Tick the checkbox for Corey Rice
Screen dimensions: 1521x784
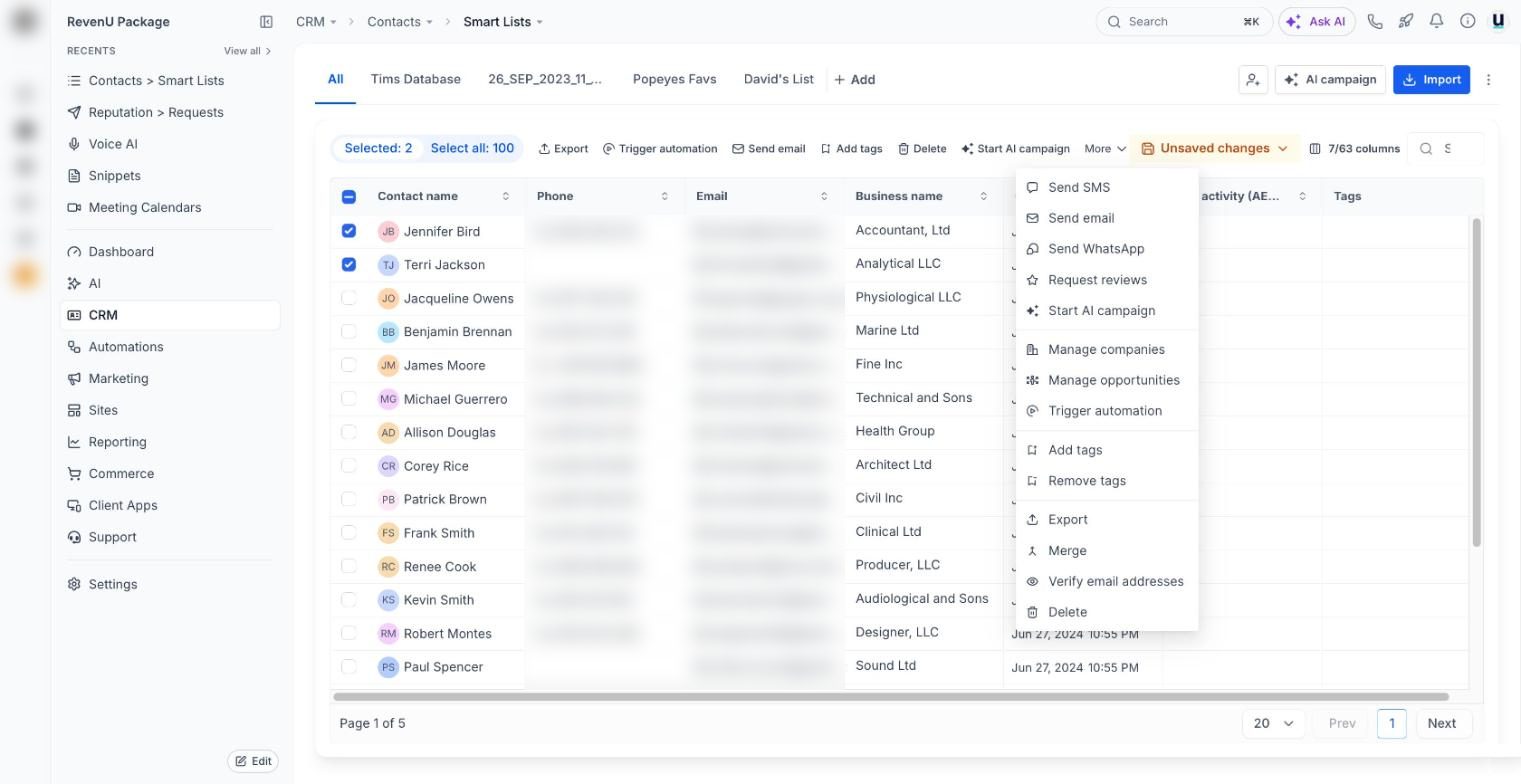349,465
